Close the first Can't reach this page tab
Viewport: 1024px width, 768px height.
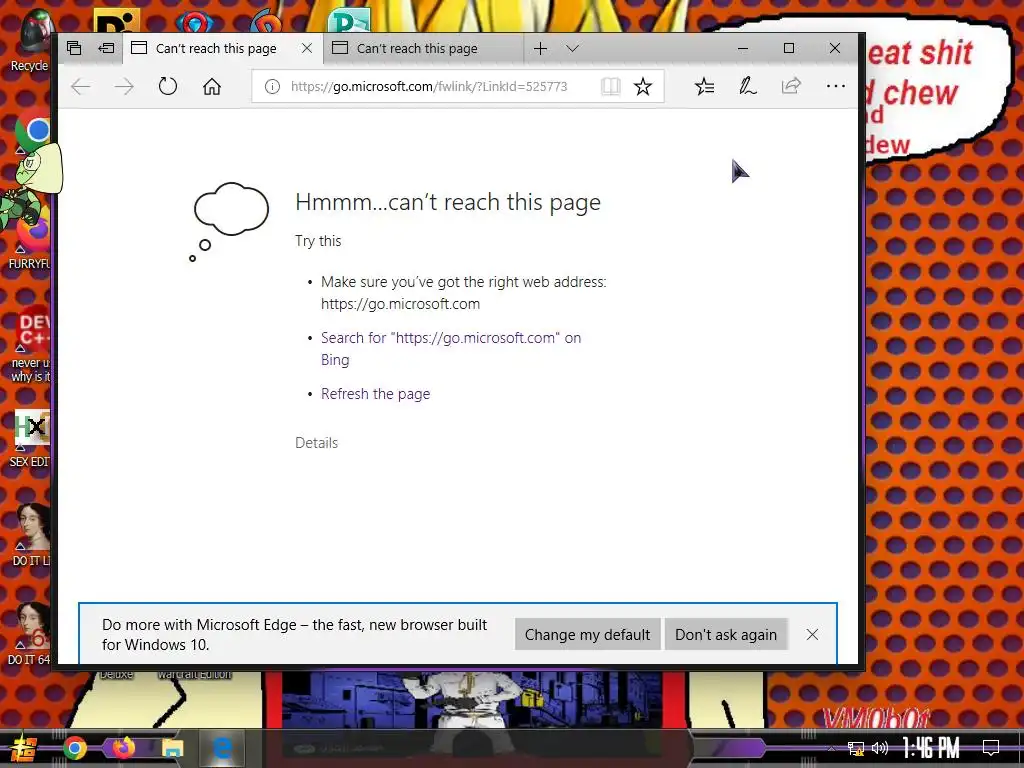coord(306,48)
